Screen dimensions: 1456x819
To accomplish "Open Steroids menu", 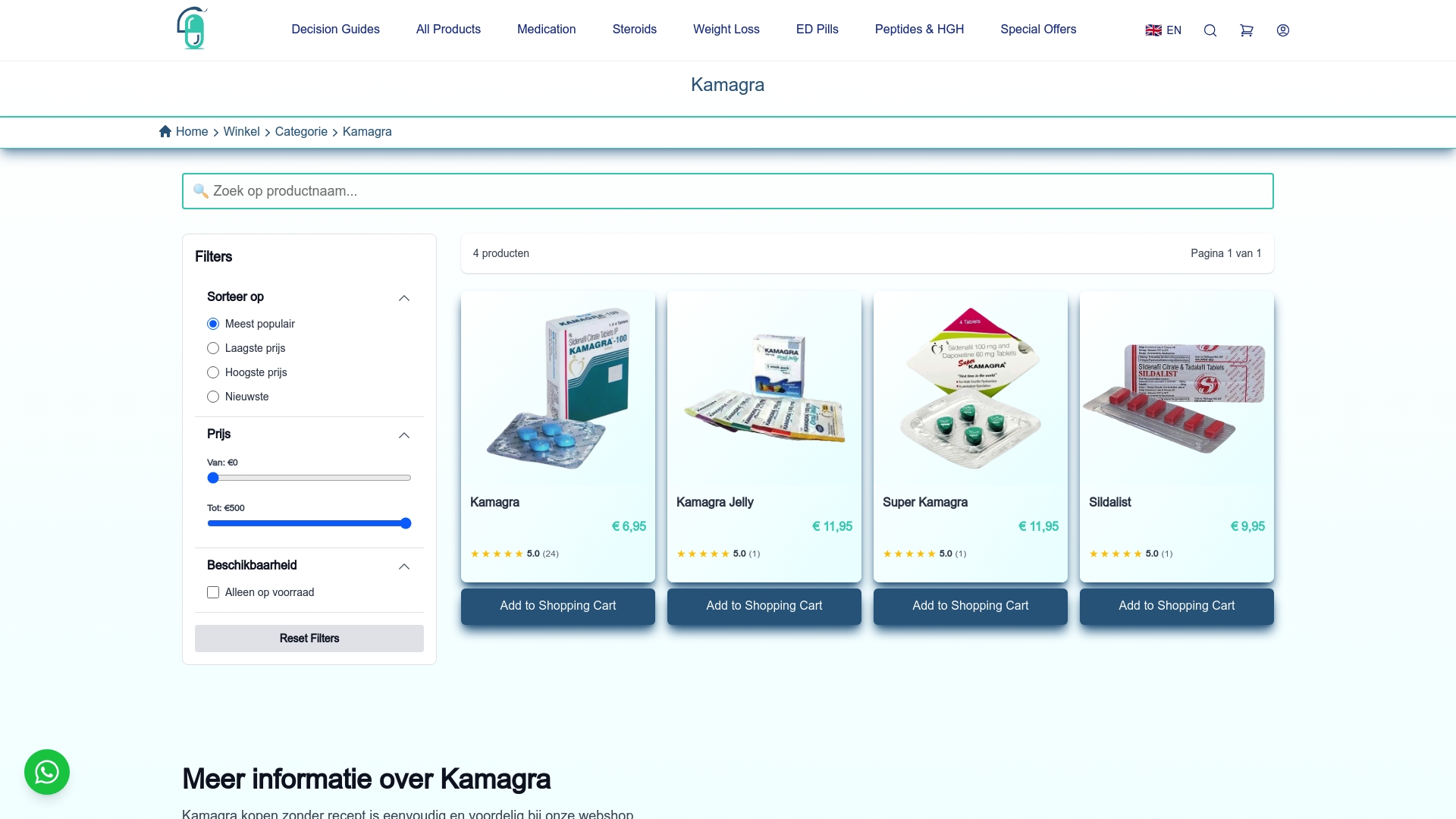I will point(634,29).
